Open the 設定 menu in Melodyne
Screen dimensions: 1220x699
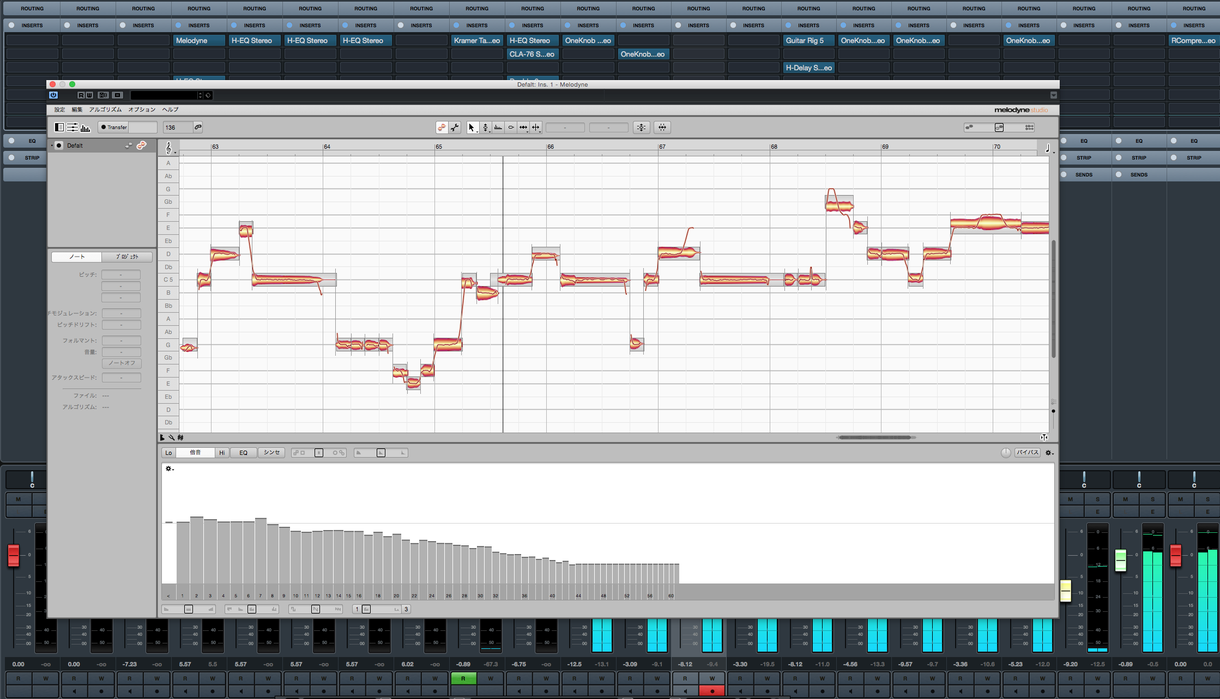click(60, 109)
